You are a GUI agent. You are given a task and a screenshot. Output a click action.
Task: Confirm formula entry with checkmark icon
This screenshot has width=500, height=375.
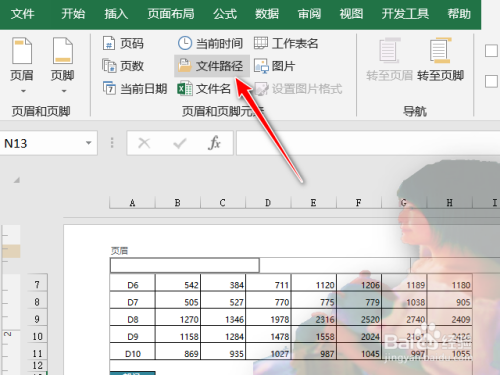pyautogui.click(x=180, y=143)
